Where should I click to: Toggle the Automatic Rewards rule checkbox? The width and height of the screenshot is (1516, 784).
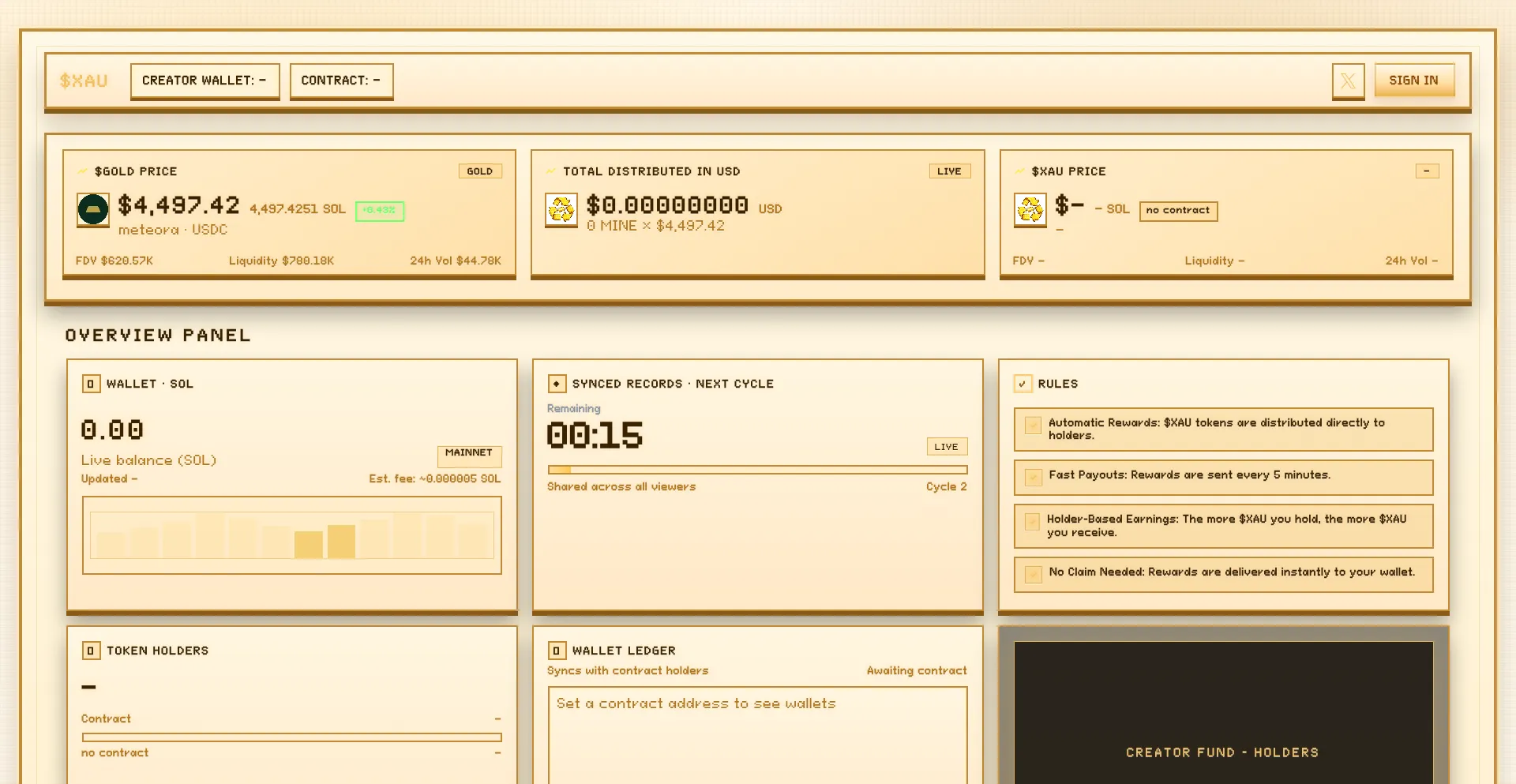1032,426
